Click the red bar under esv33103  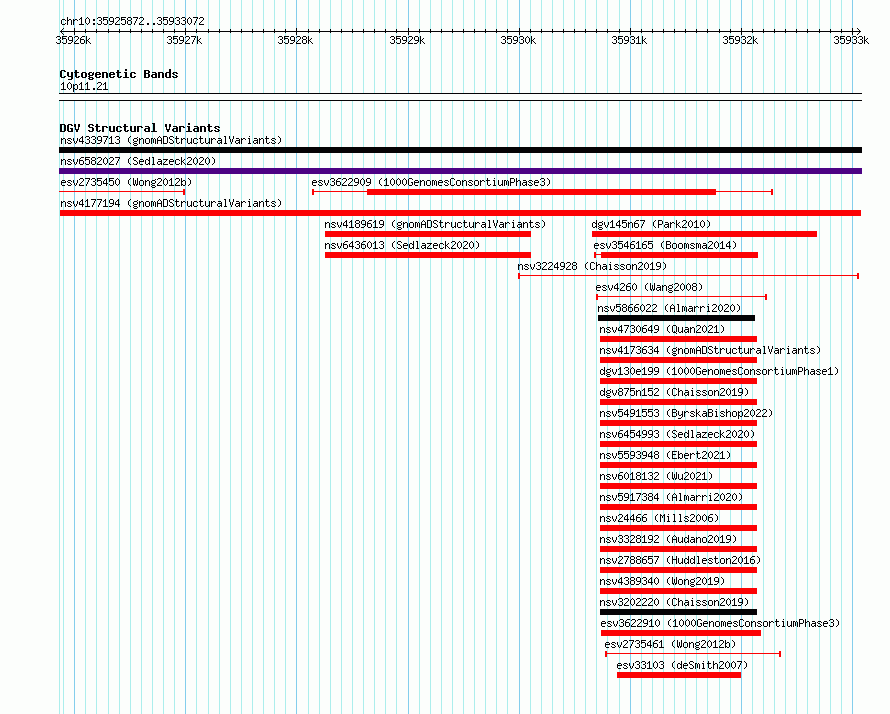coord(679,675)
